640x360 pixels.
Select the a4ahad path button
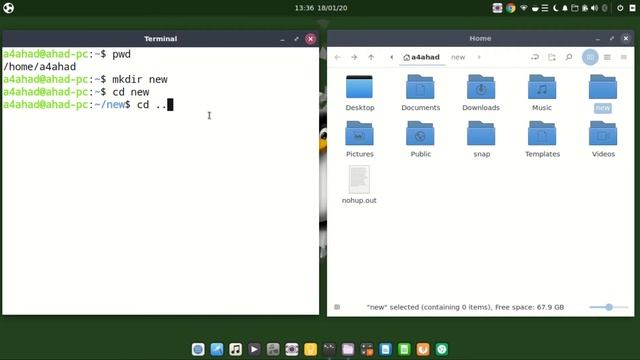pyautogui.click(x=421, y=58)
